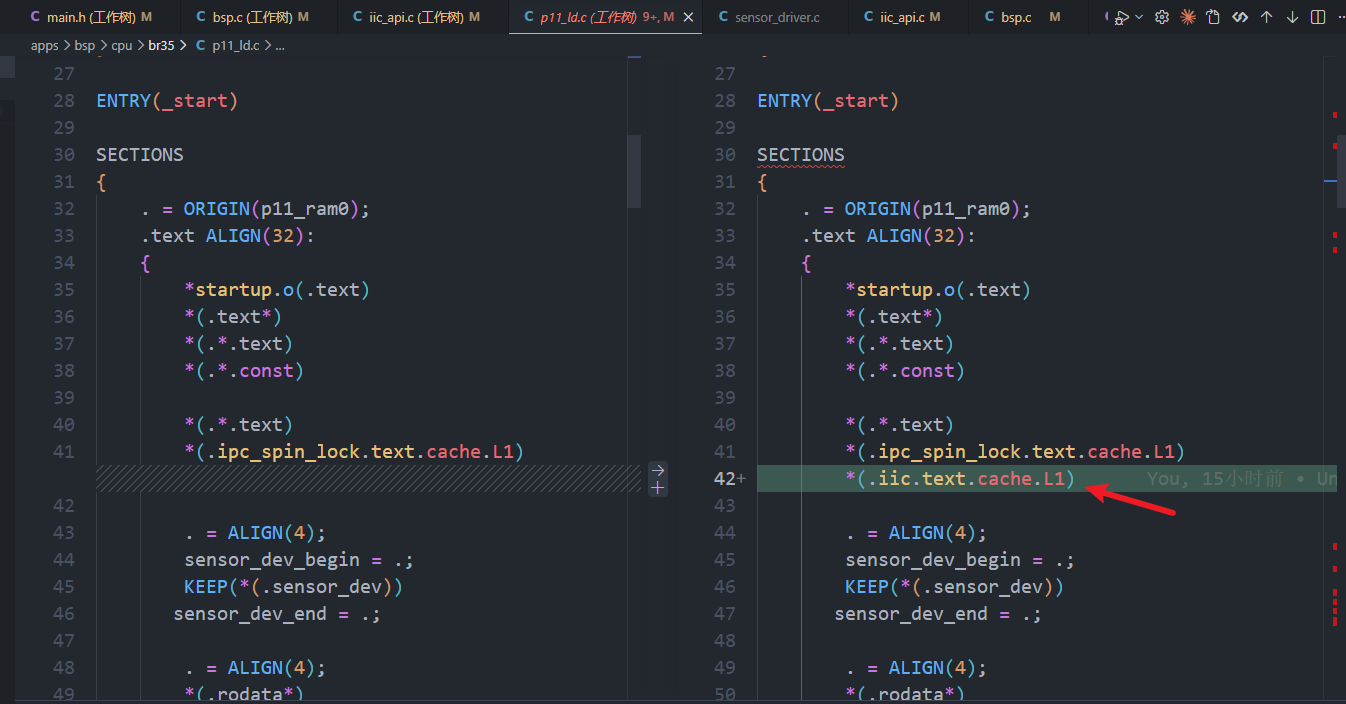The height and width of the screenshot is (704, 1346).
Task: Click SECTIONS keyword in the right editor
Action: point(801,155)
